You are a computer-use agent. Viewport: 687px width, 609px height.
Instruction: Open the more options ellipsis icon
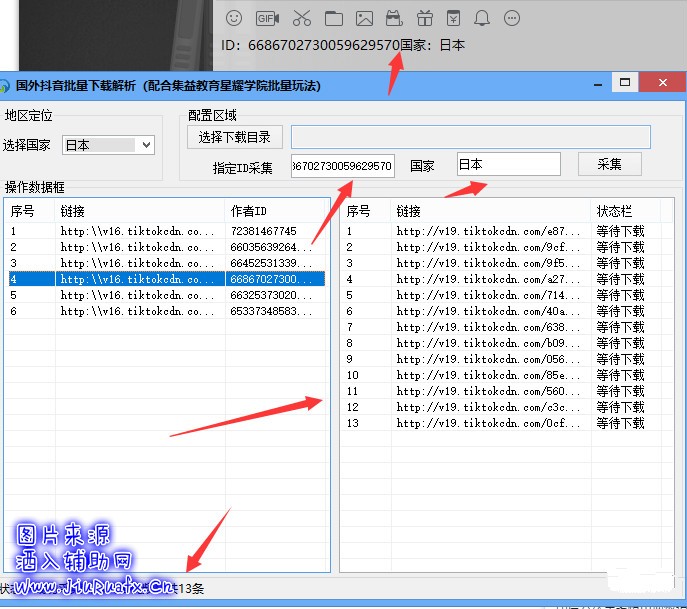511,18
